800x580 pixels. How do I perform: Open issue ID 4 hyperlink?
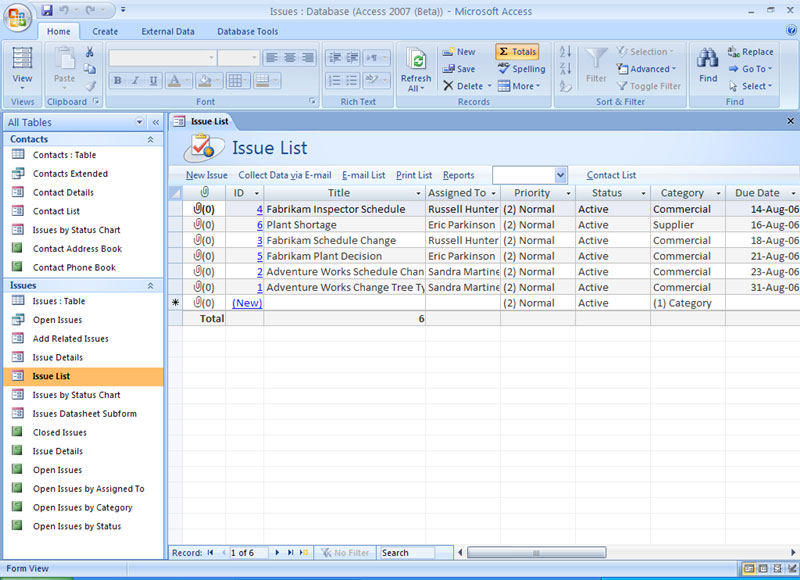coord(259,210)
